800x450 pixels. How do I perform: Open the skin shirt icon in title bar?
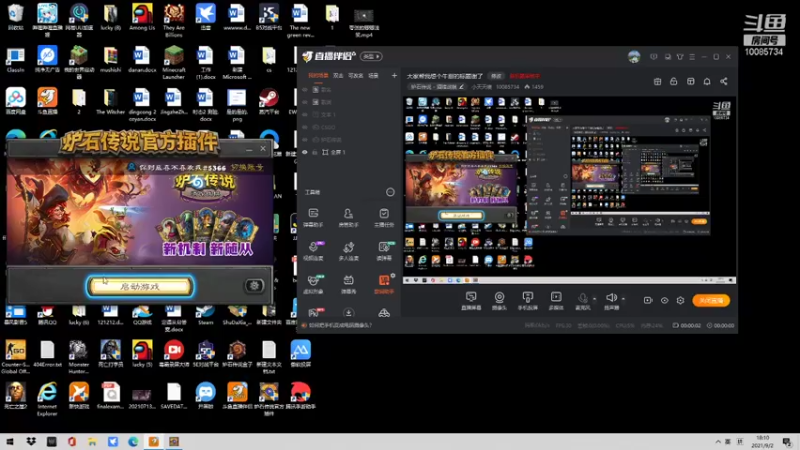(x=680, y=57)
